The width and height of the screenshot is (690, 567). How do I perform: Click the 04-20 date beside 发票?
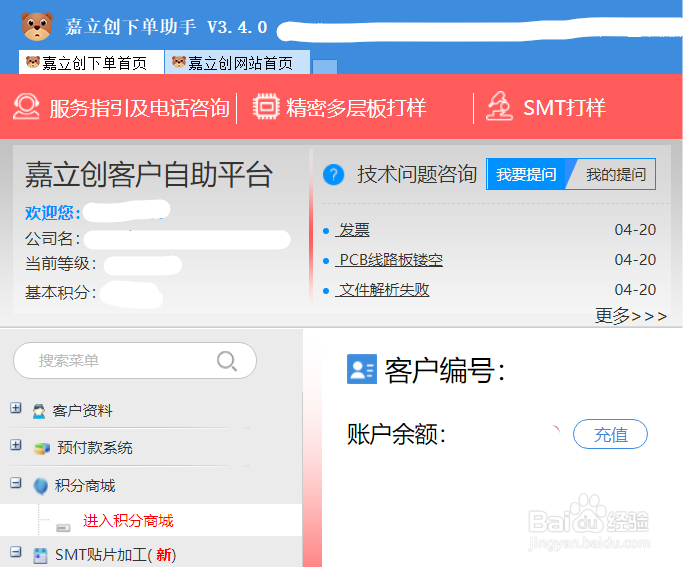pos(635,230)
